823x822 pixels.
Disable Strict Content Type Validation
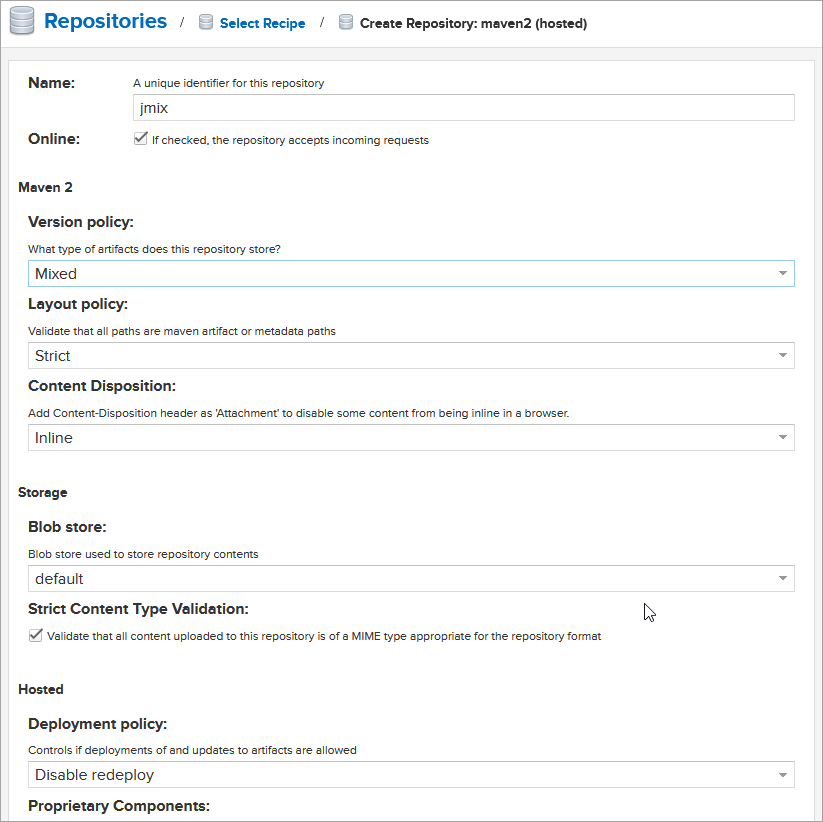pyautogui.click(x=35, y=634)
